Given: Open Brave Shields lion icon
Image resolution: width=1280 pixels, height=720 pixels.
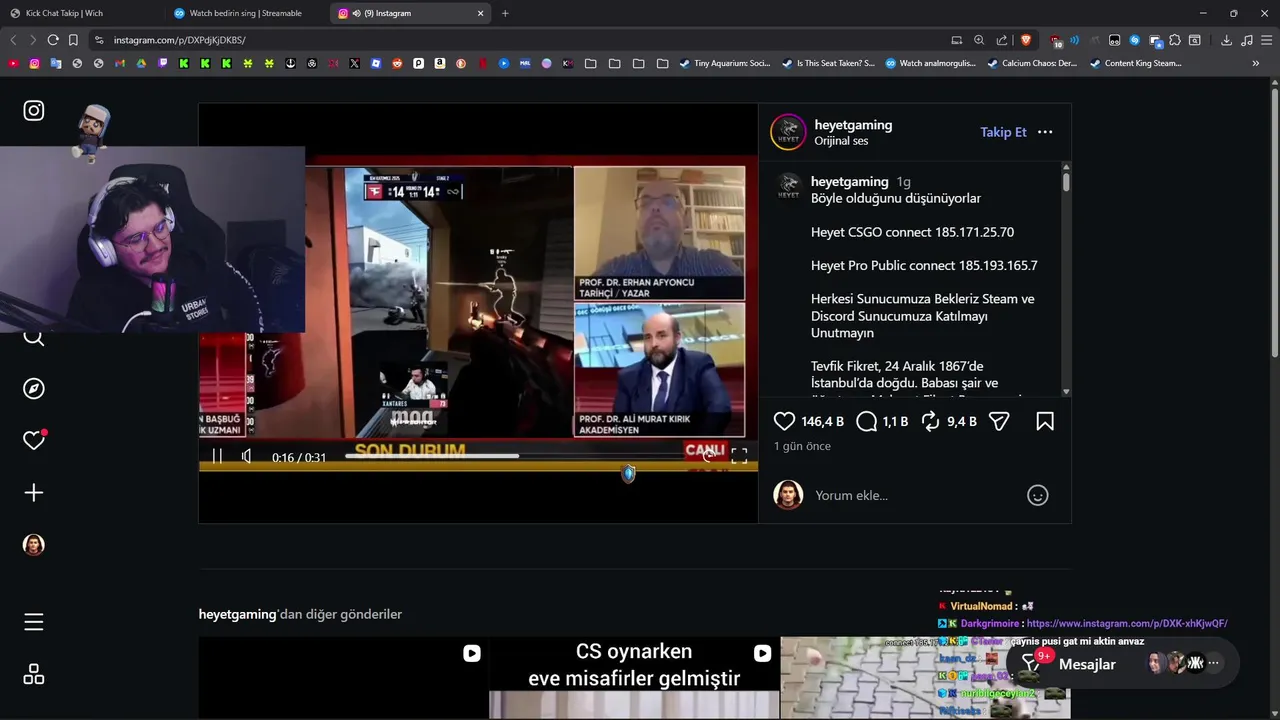Looking at the screenshot, I should pos(1025,40).
